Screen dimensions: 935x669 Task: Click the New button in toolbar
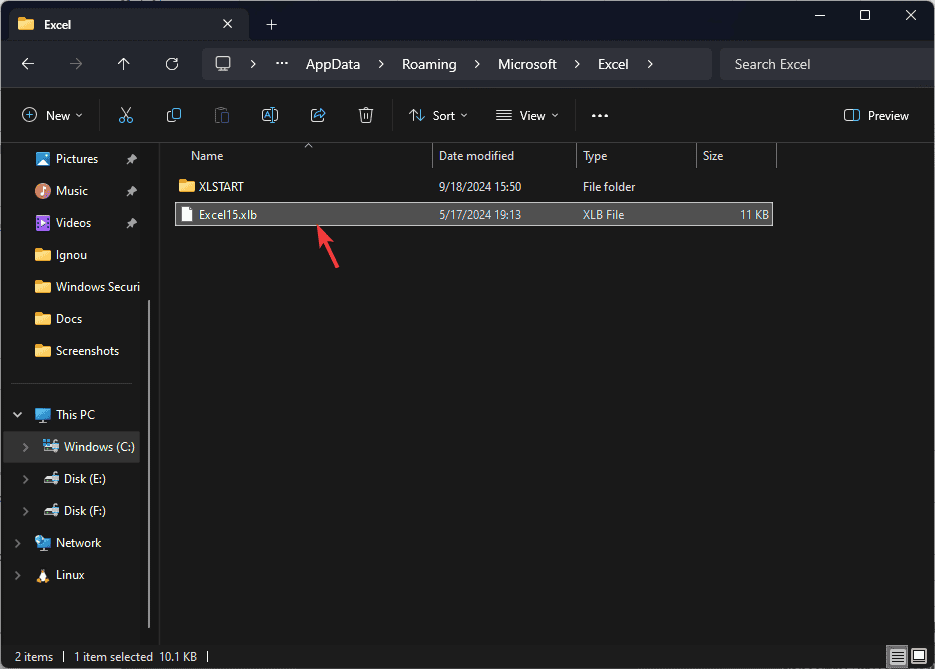point(52,116)
